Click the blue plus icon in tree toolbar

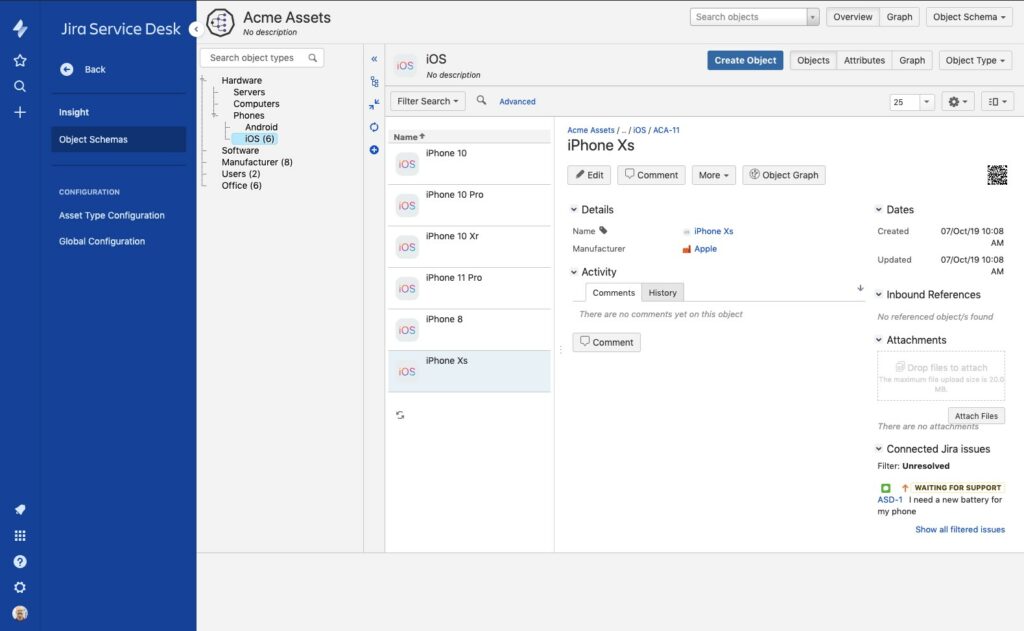click(374, 150)
